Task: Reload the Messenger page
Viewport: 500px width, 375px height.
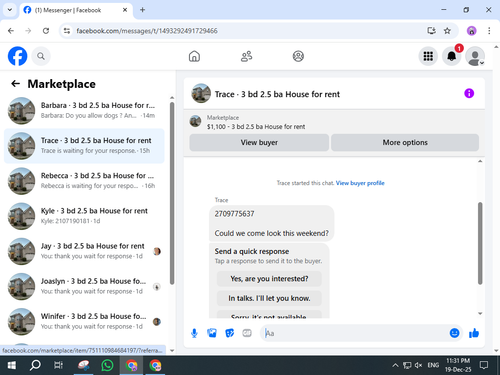Action: 46,31
